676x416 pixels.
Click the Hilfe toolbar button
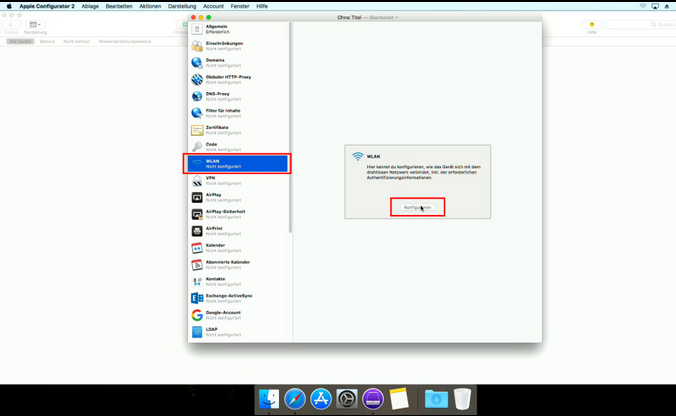592,25
